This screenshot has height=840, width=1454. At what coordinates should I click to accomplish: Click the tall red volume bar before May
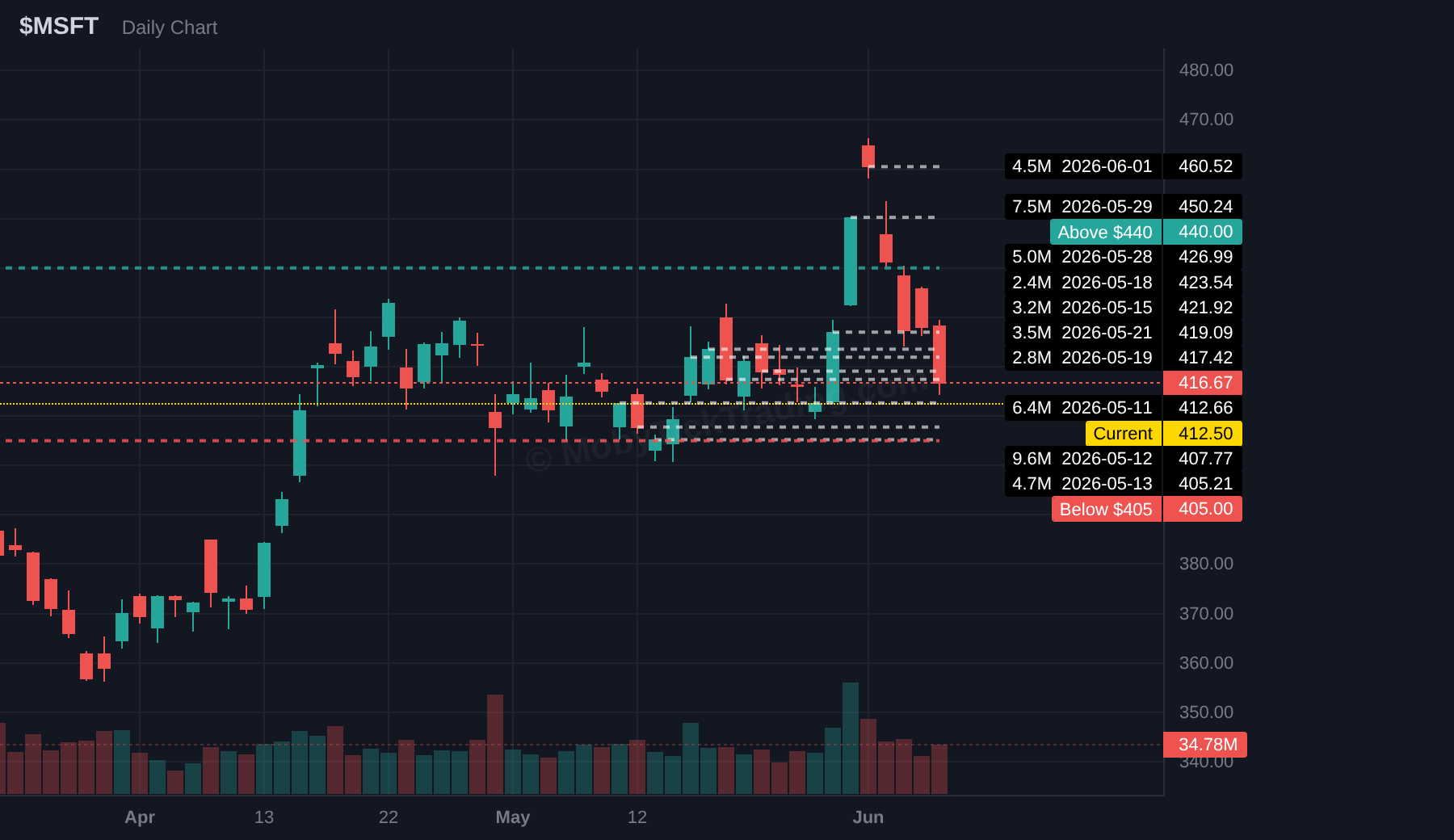tap(495, 744)
